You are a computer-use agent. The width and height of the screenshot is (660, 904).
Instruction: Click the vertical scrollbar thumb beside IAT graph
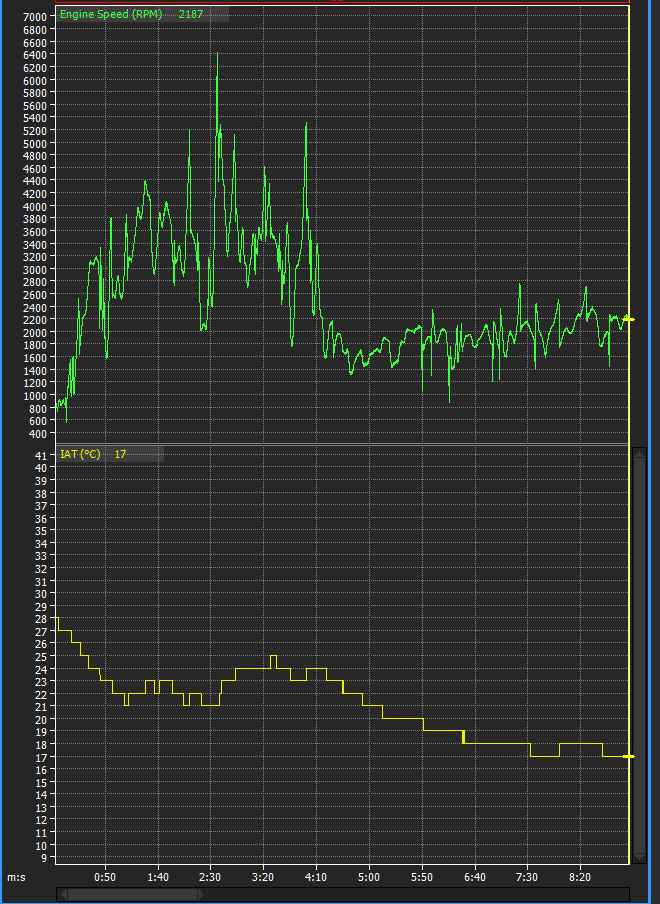coord(639,650)
